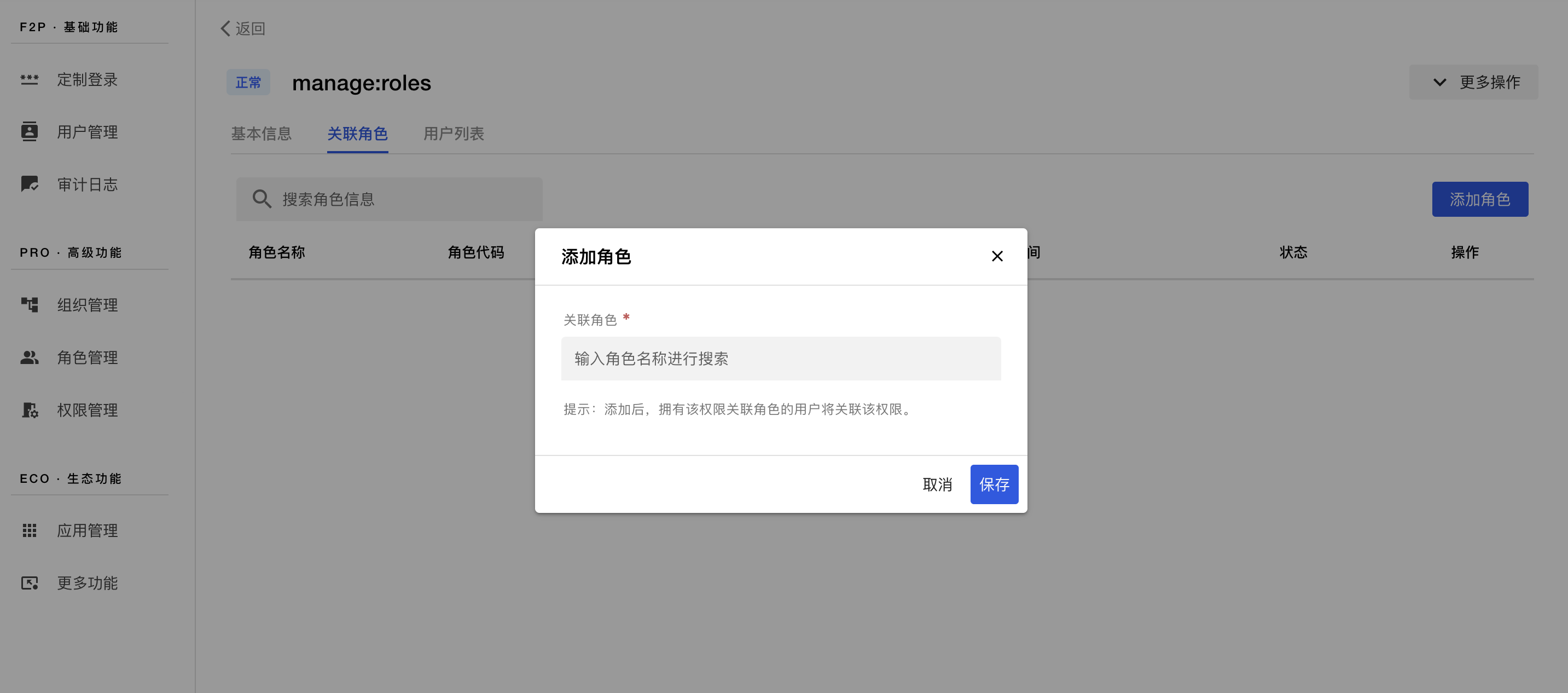The height and width of the screenshot is (693, 1568).
Task: Select the 关联角色 tab
Action: (x=357, y=134)
